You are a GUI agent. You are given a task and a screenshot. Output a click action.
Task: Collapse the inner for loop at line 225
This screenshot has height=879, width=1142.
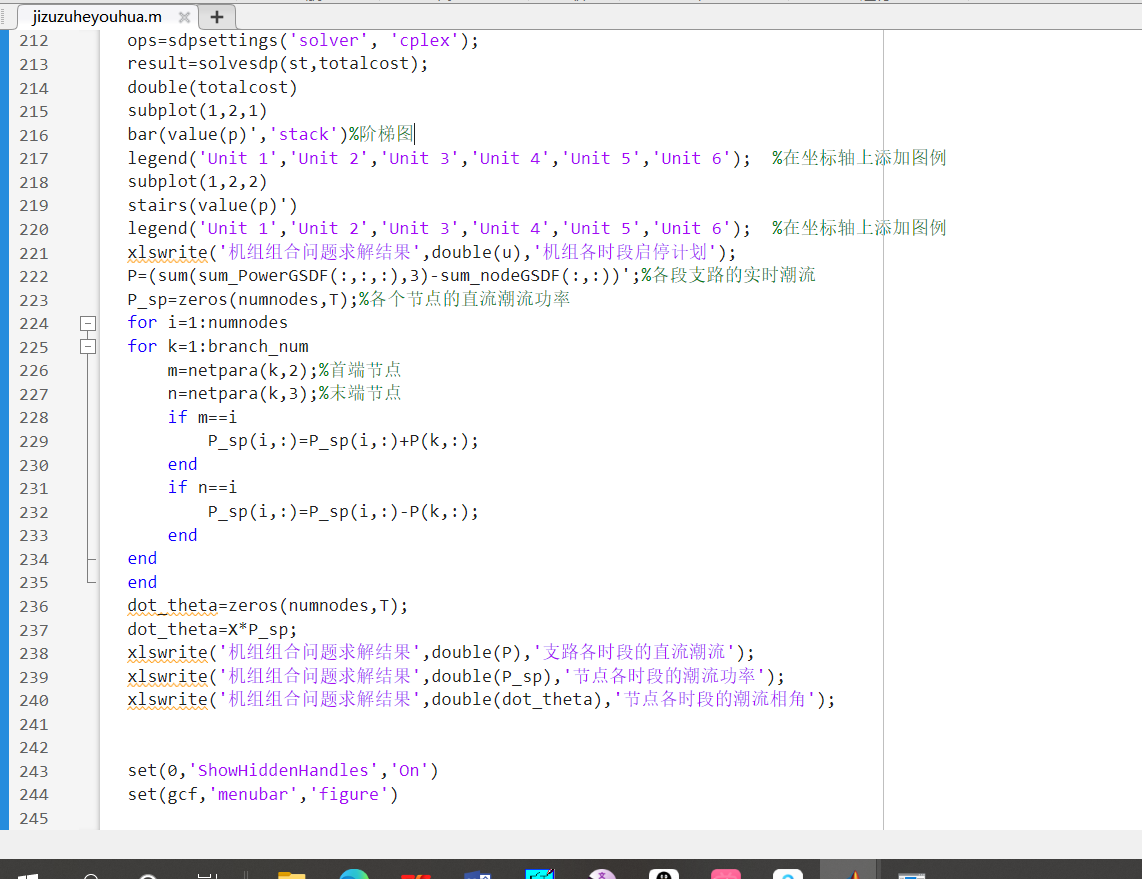tap(88, 346)
